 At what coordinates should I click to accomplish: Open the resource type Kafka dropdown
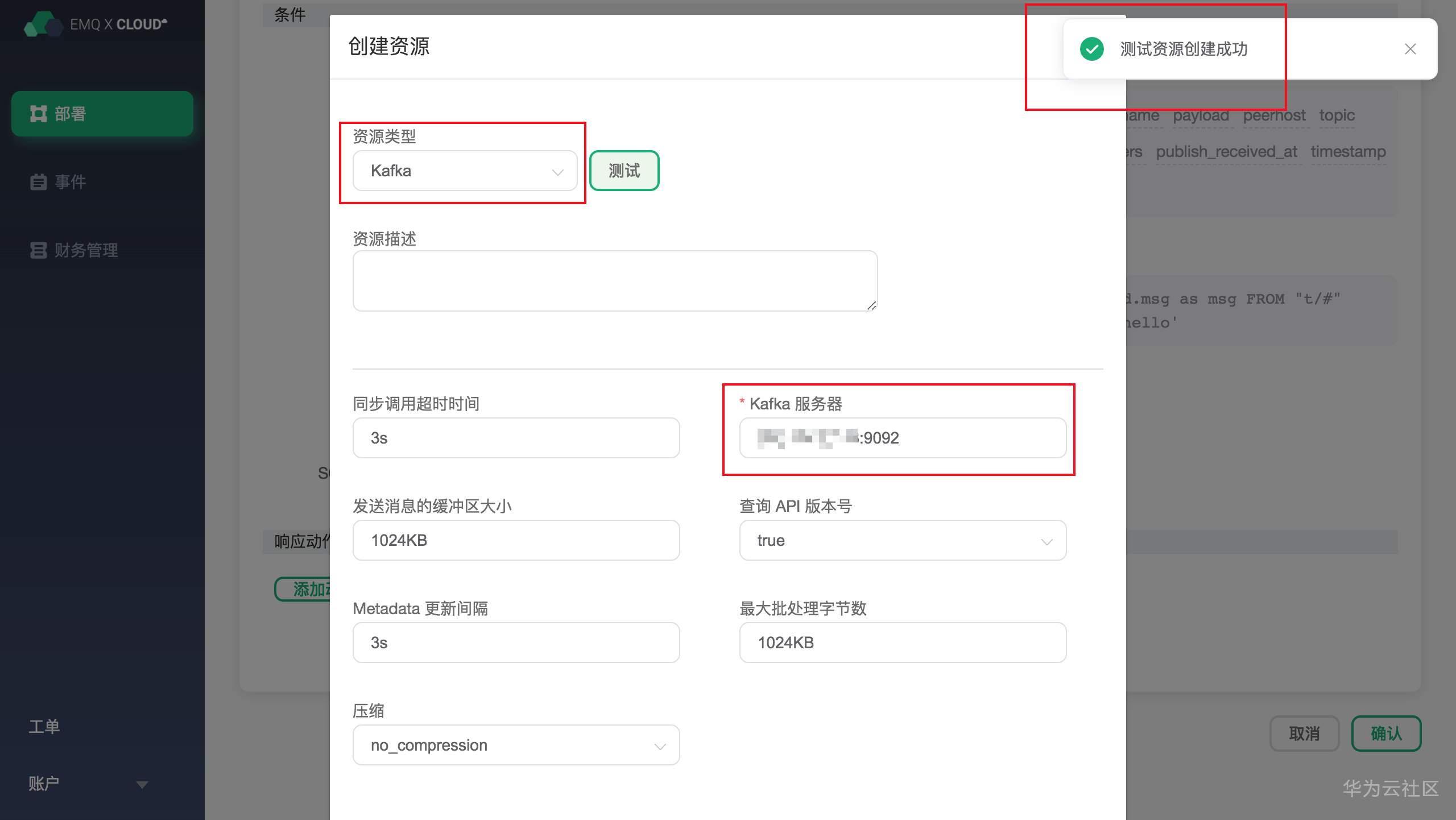coord(465,171)
